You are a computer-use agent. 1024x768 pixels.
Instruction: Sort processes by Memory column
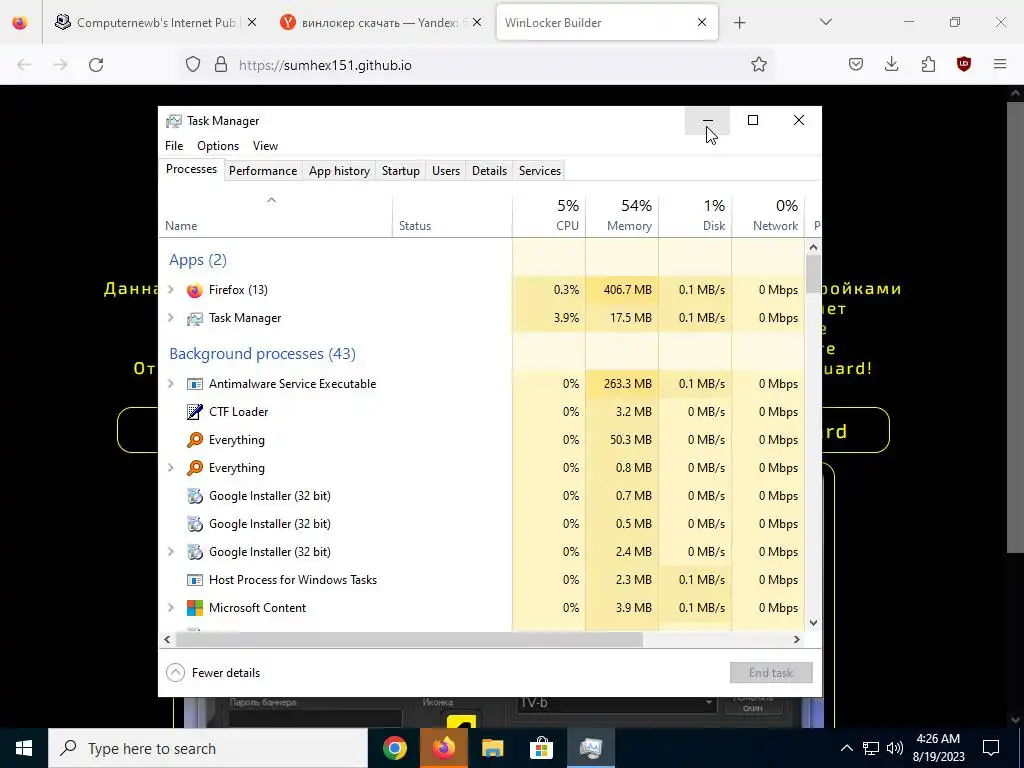tap(622, 216)
